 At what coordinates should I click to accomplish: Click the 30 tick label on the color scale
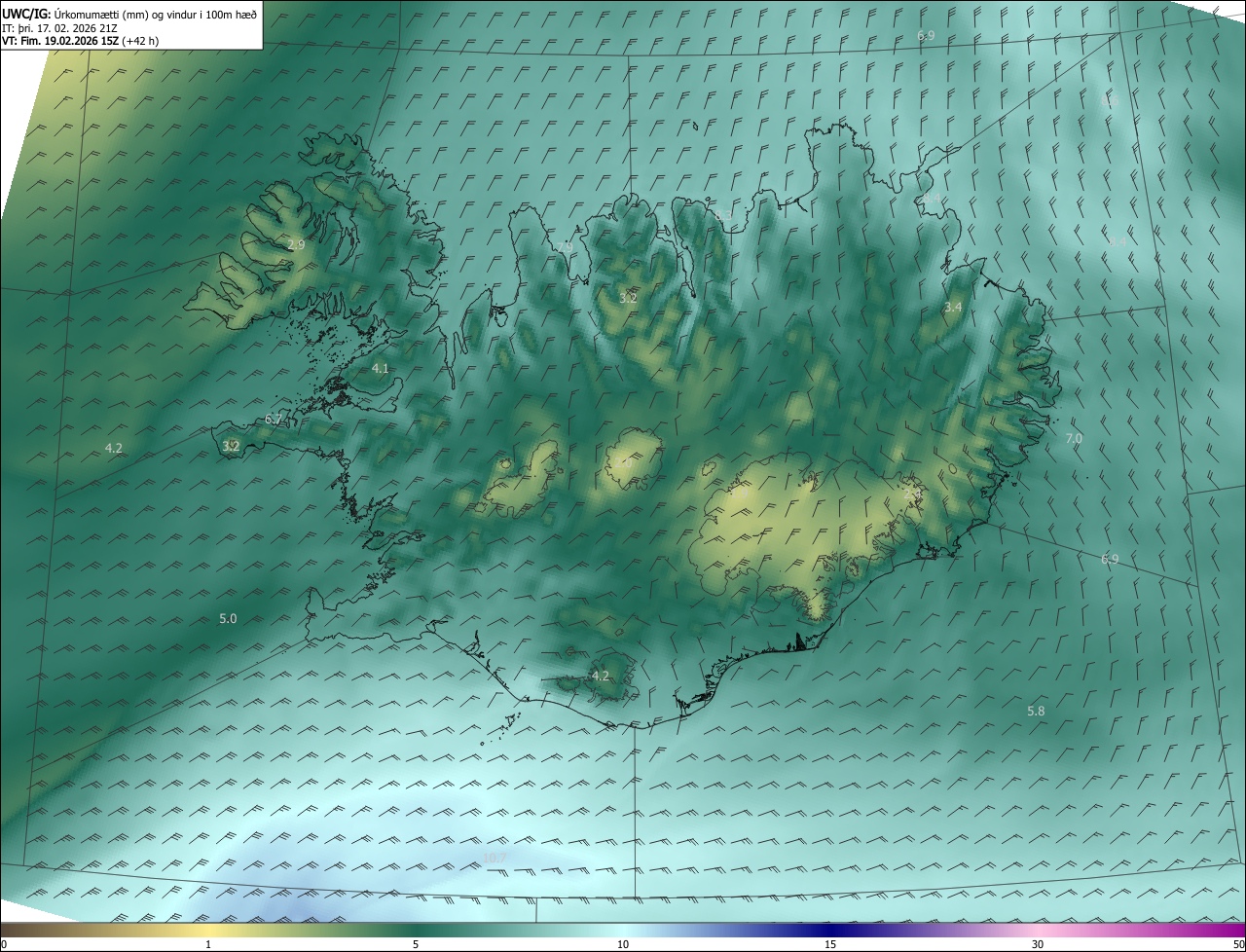[x=1038, y=945]
